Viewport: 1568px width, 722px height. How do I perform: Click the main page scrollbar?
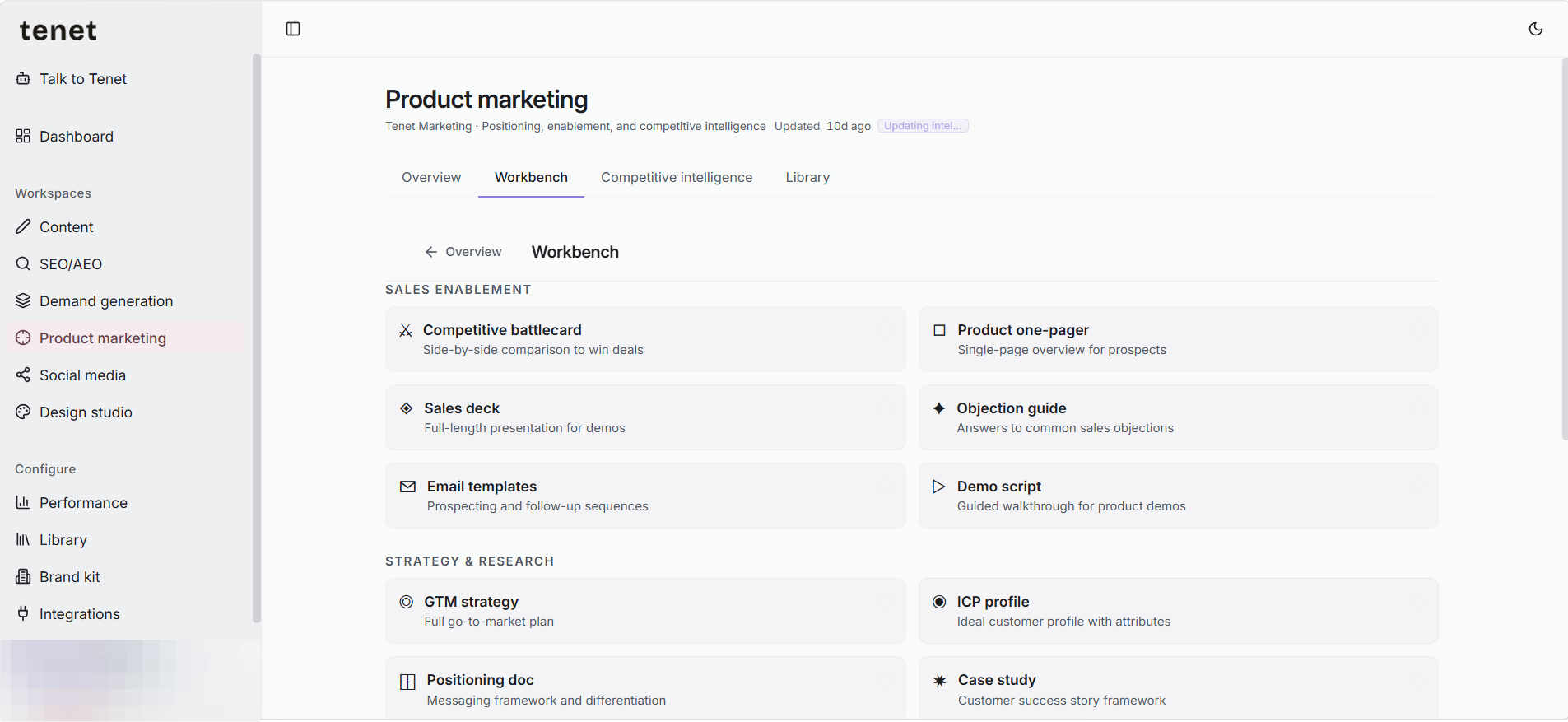tap(1564, 249)
